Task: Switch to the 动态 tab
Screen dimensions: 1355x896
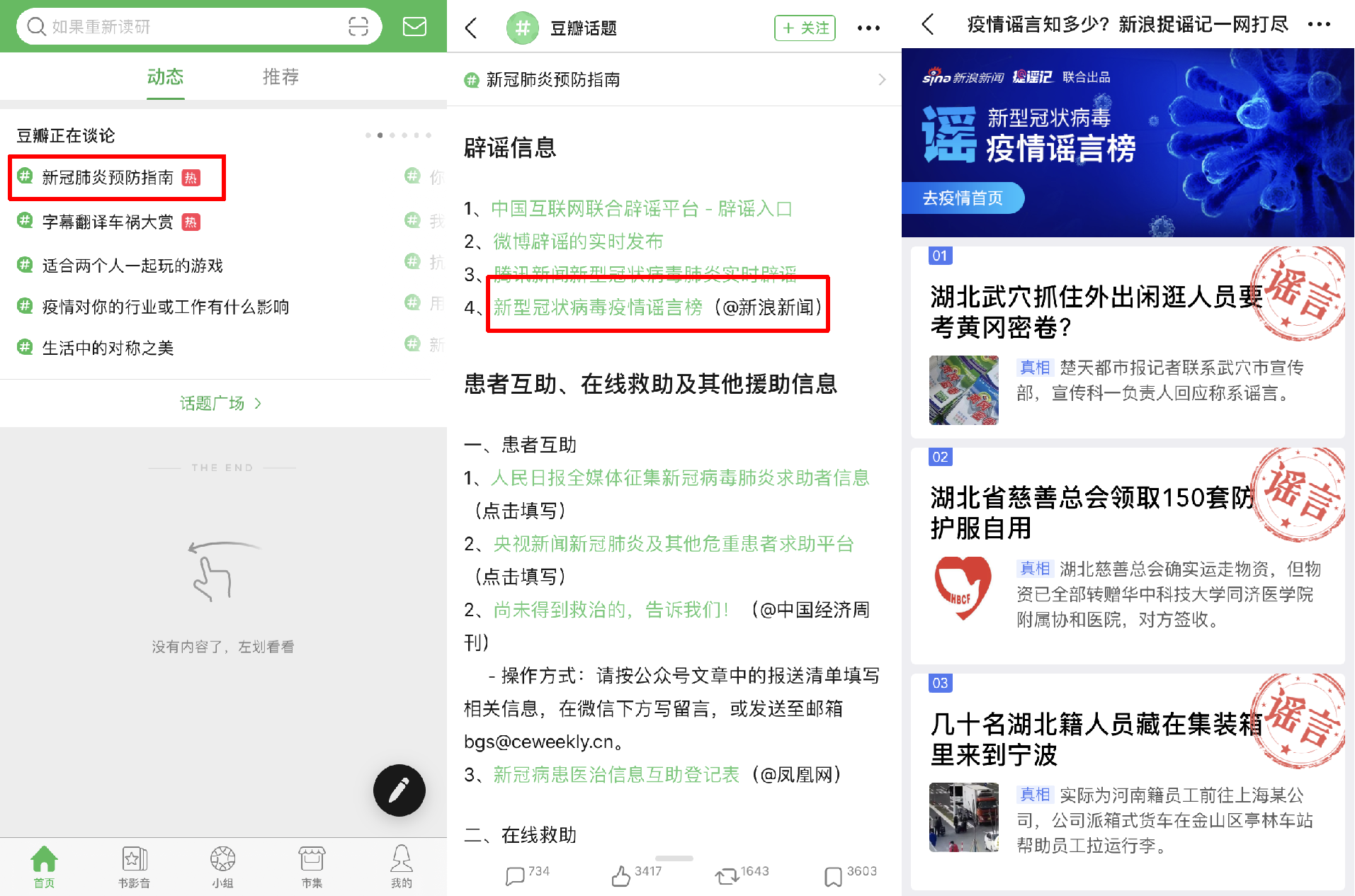Action: pyautogui.click(x=165, y=76)
